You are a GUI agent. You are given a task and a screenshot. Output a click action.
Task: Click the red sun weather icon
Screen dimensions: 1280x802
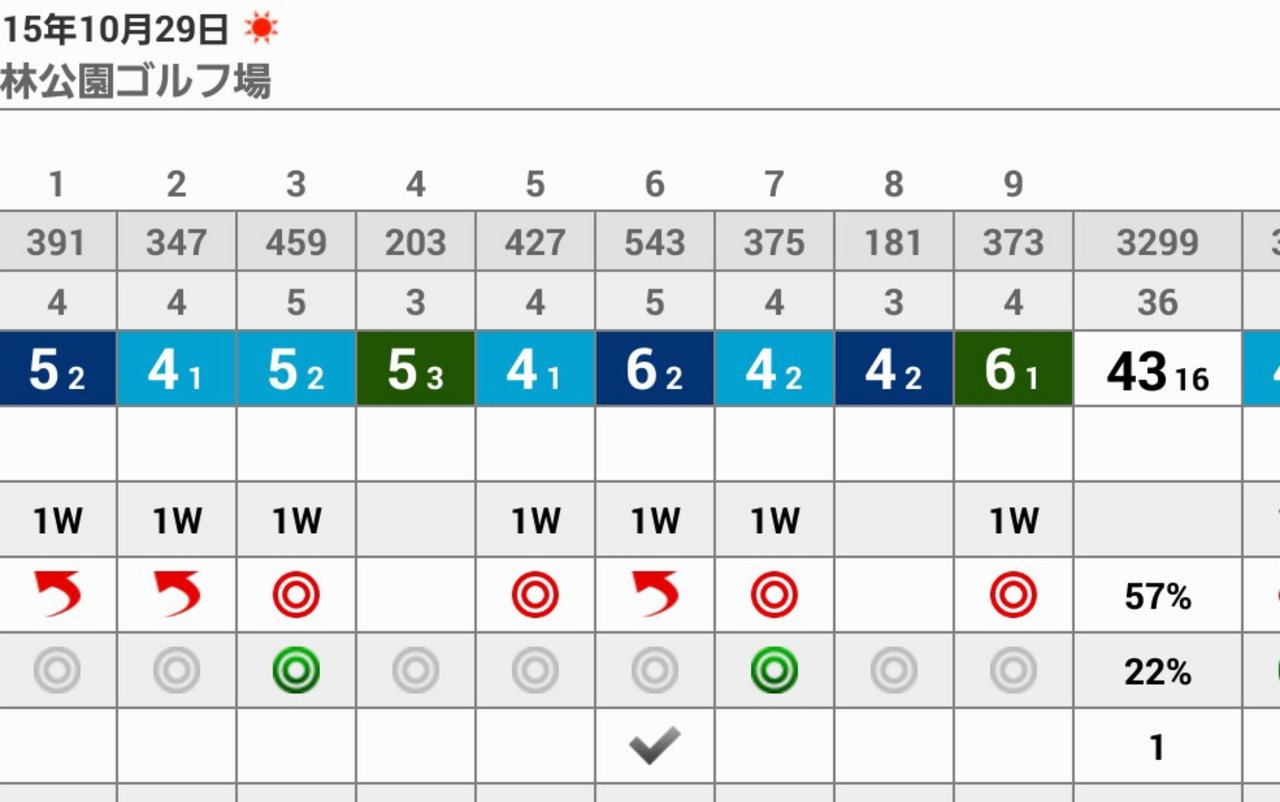pyautogui.click(x=261, y=30)
